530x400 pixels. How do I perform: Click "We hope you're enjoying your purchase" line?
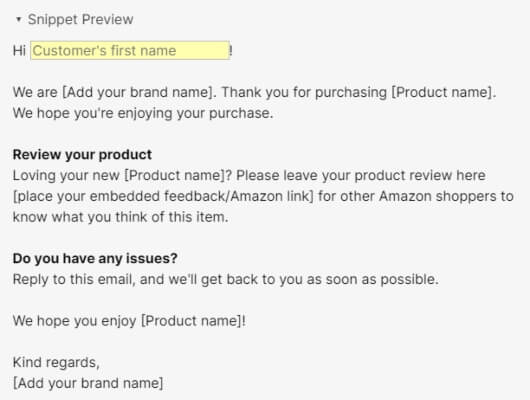click(x=143, y=113)
